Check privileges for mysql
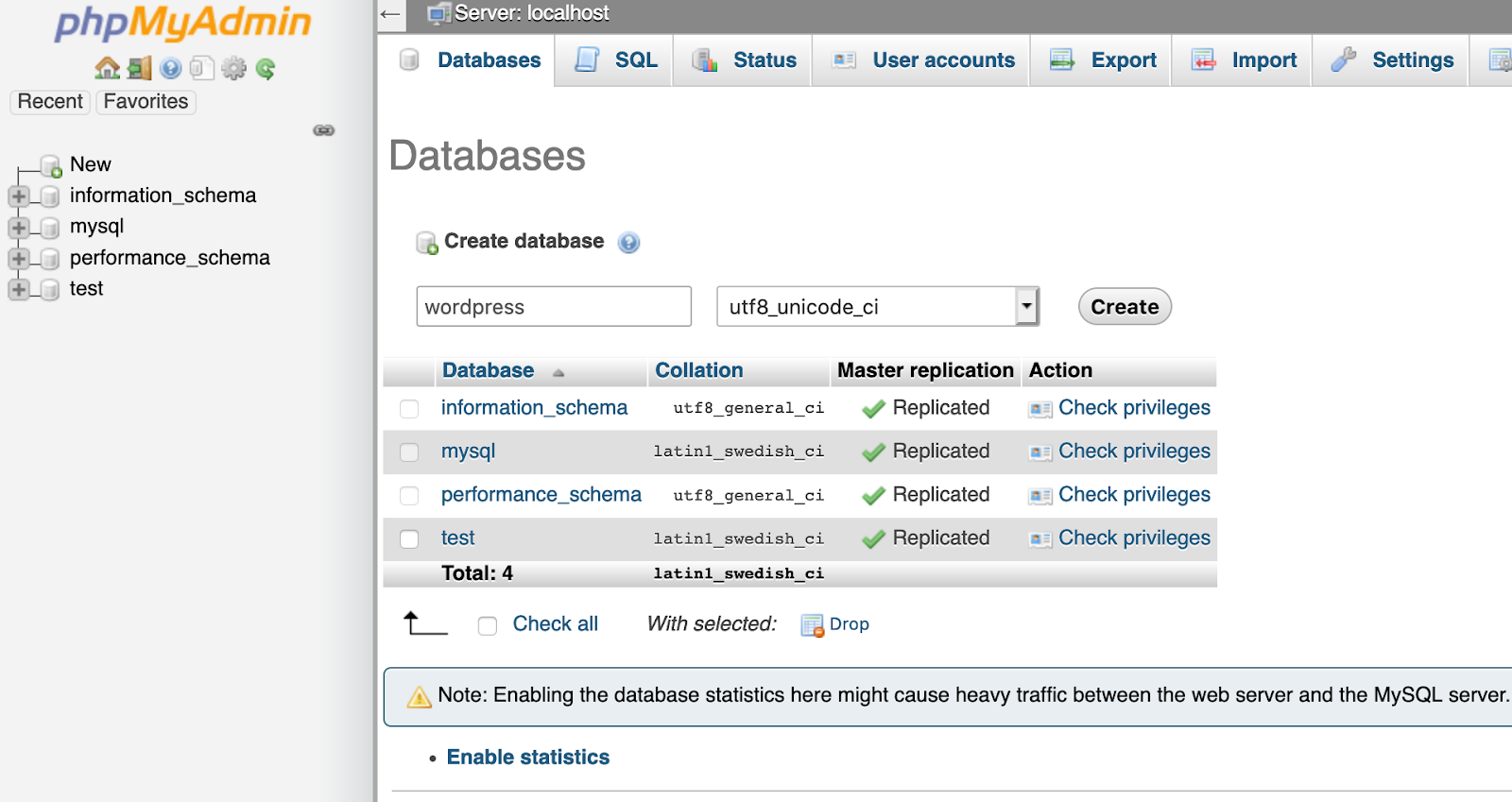Image resolution: width=1512 pixels, height=802 pixels. tap(1134, 452)
